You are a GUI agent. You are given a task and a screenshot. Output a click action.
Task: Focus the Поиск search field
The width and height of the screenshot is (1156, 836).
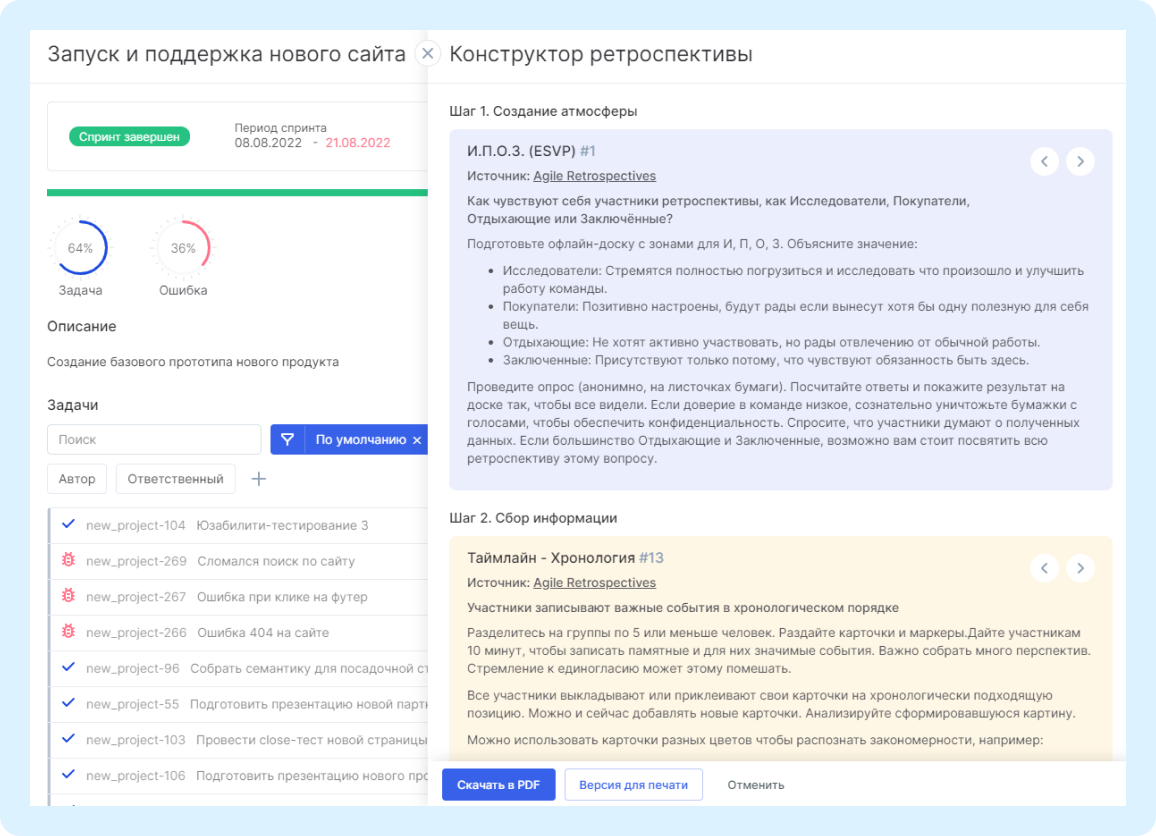[154, 439]
